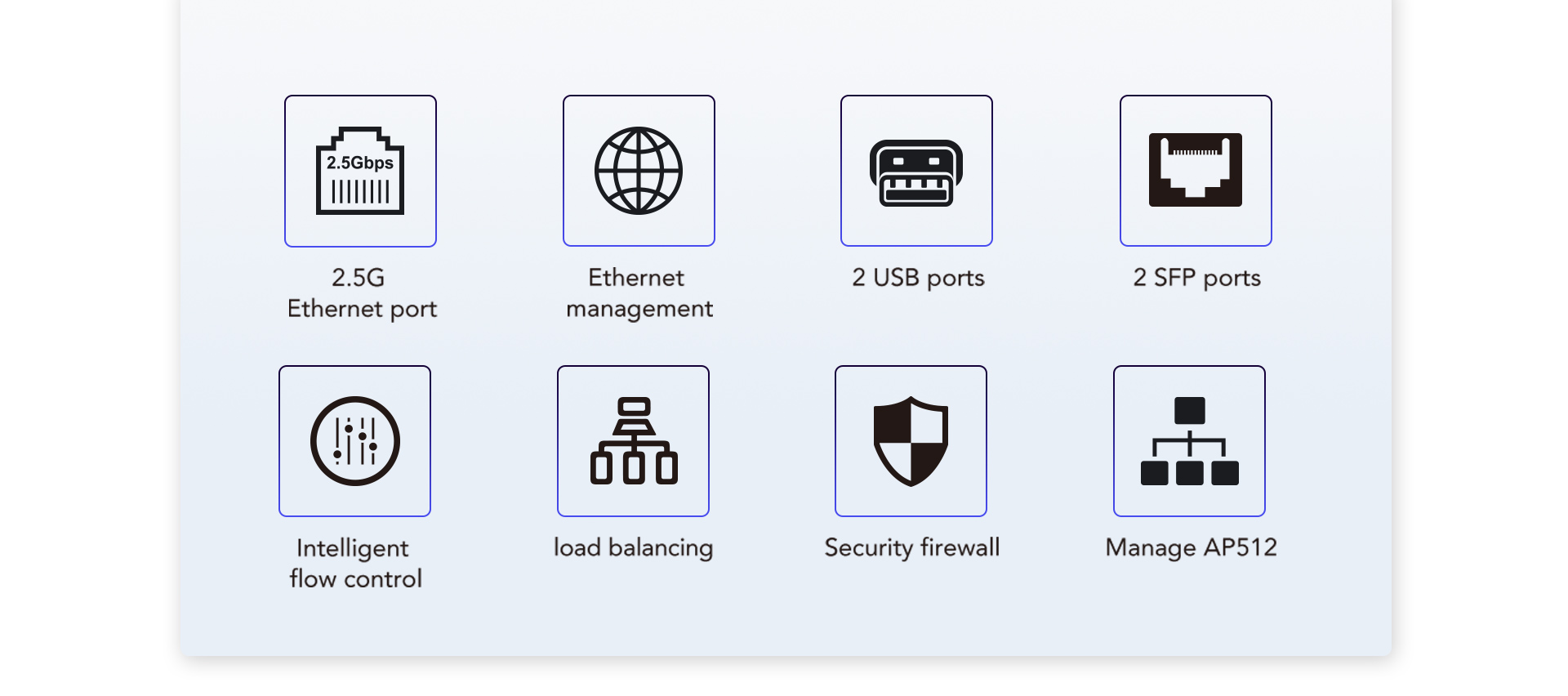Click the top box of the load balancing icon
The image size is (1568, 696).
point(634,406)
